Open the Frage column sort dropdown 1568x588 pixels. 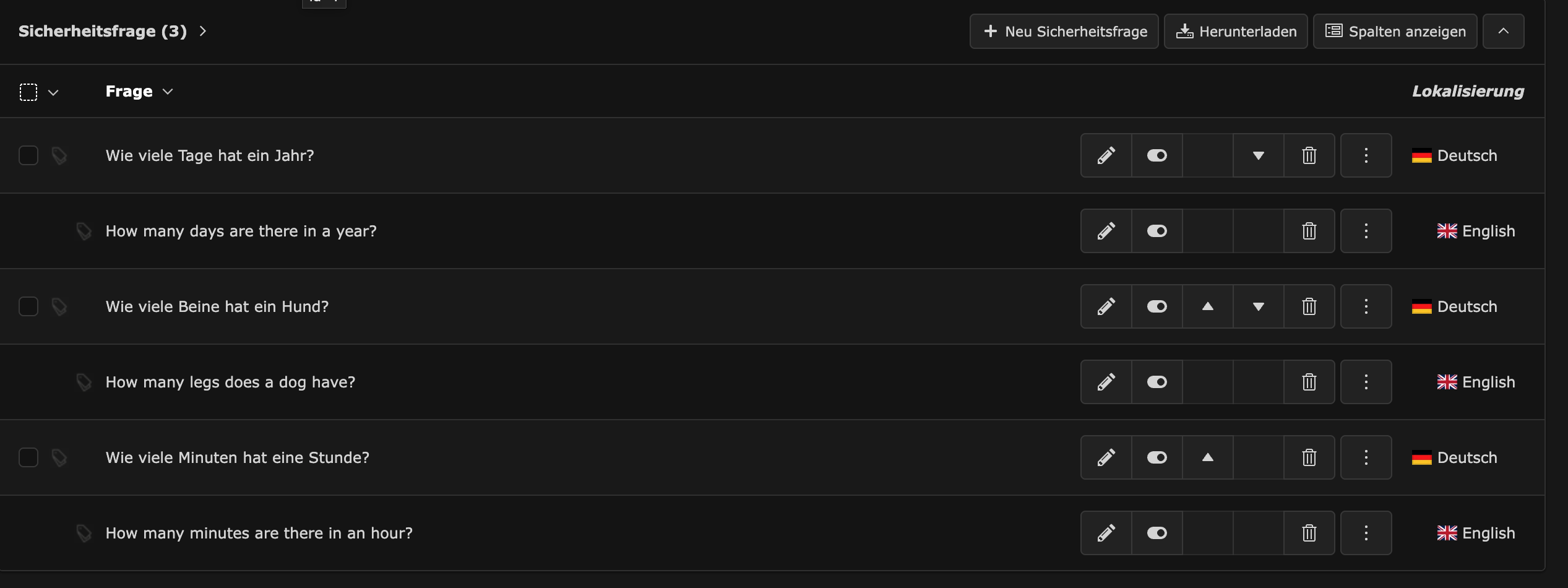[167, 92]
